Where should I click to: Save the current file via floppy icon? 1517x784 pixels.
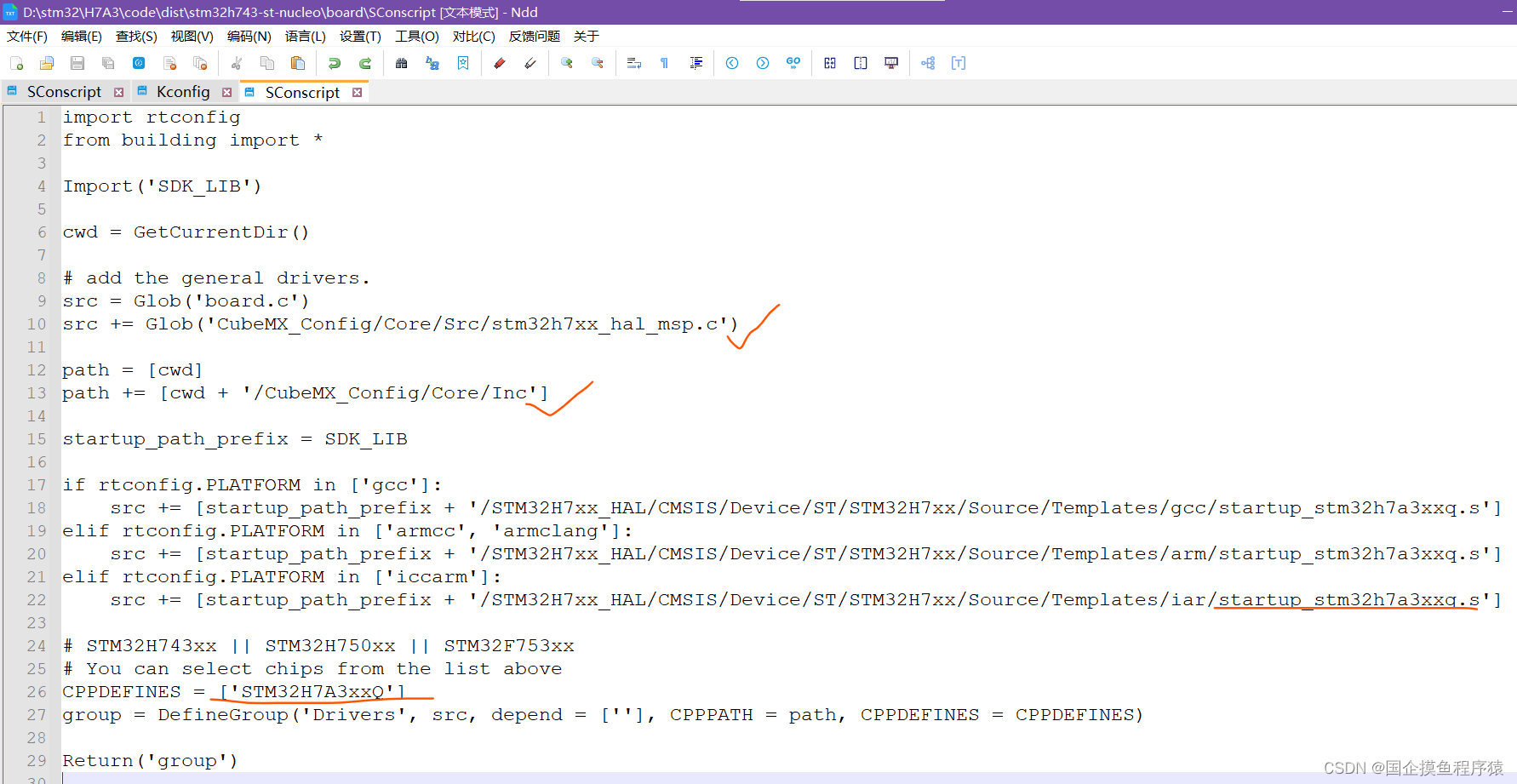[x=77, y=63]
